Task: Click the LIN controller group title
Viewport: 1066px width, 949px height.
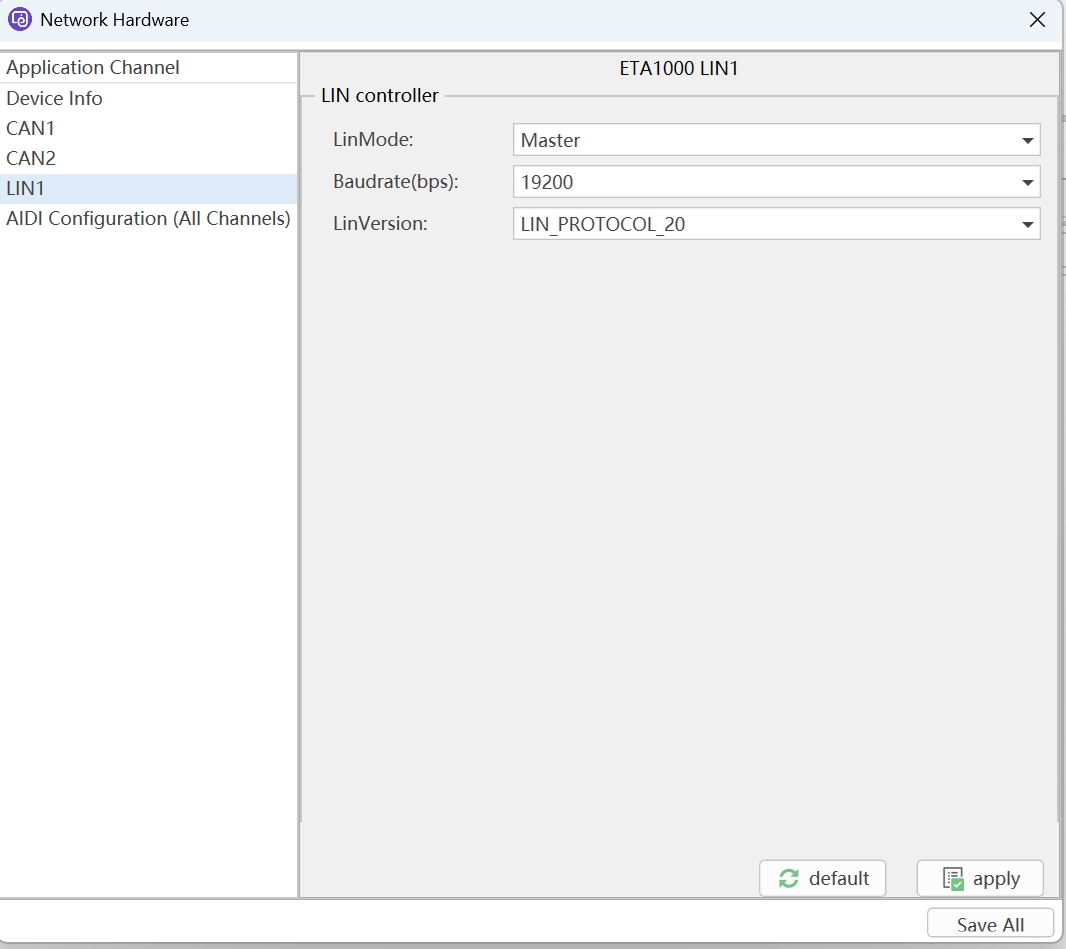Action: tap(379, 96)
